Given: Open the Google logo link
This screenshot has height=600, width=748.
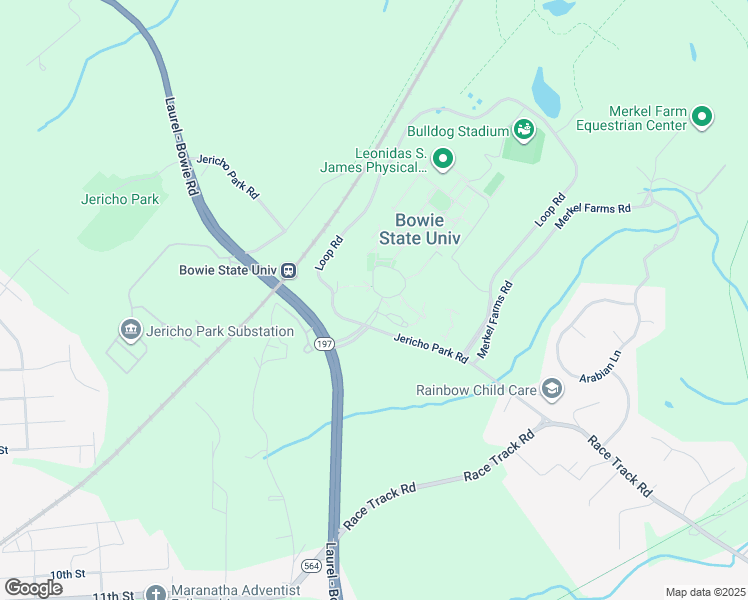Looking at the screenshot, I should (x=34, y=588).
